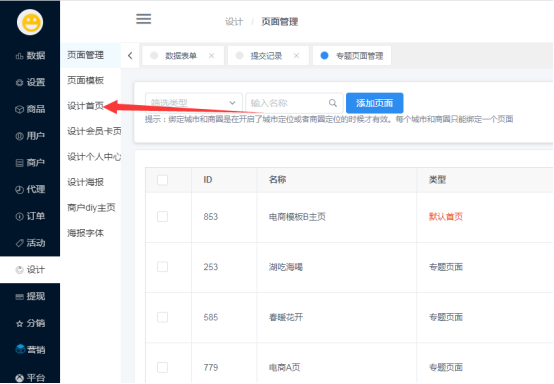
Task: Go to the 分销 distribution section
Action: [x=30, y=323]
